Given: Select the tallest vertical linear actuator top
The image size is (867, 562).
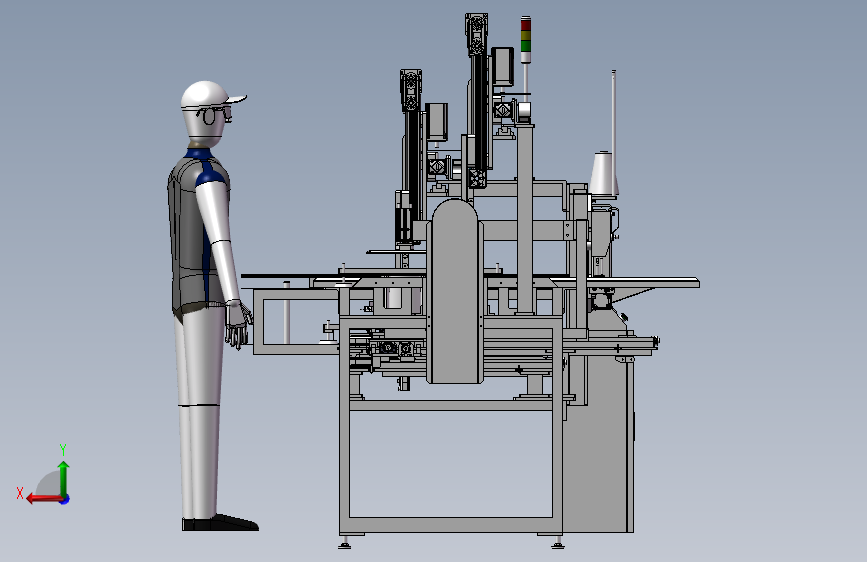Looking at the screenshot, I should pyautogui.click(x=476, y=34).
